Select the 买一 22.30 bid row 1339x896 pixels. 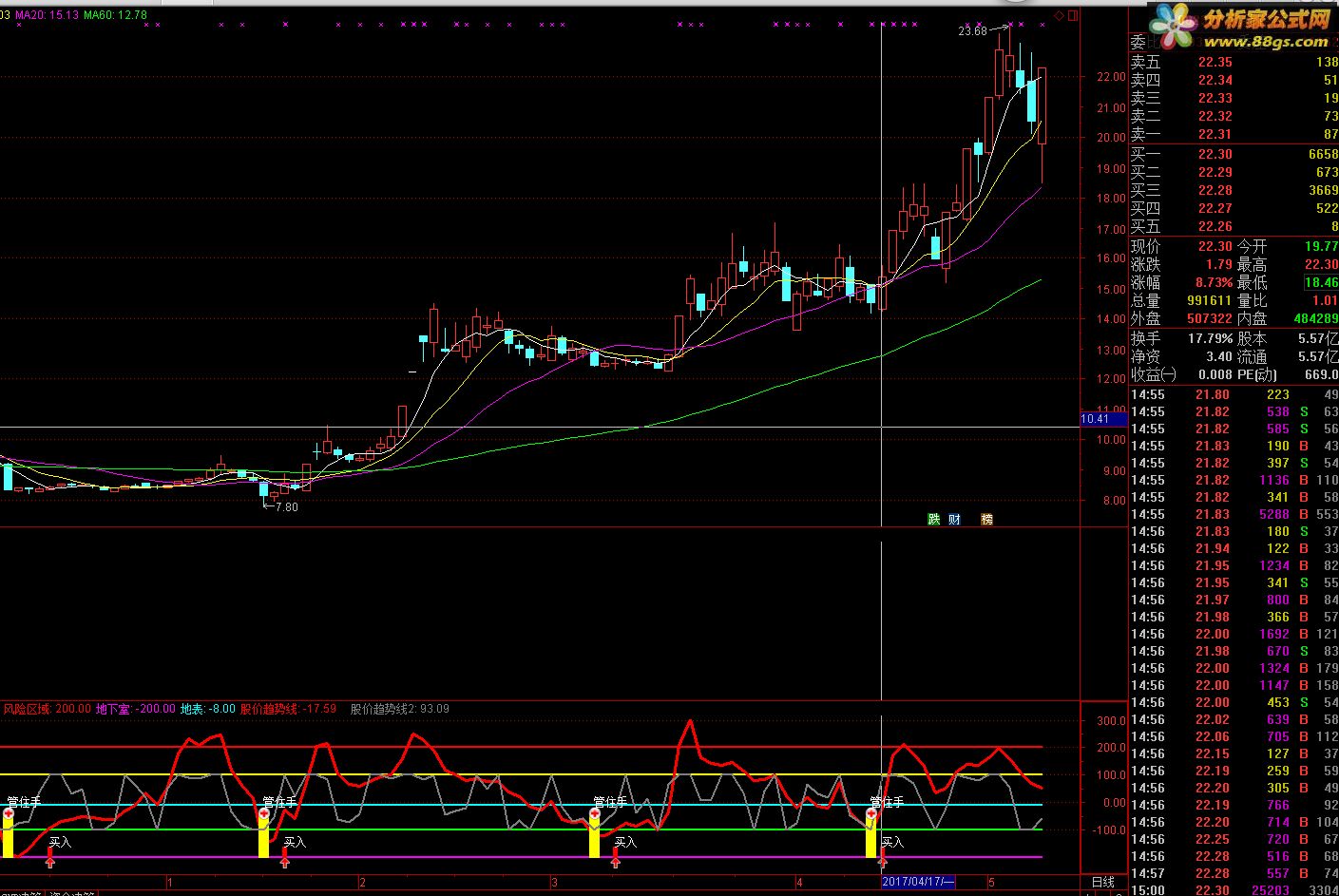click(x=1234, y=154)
